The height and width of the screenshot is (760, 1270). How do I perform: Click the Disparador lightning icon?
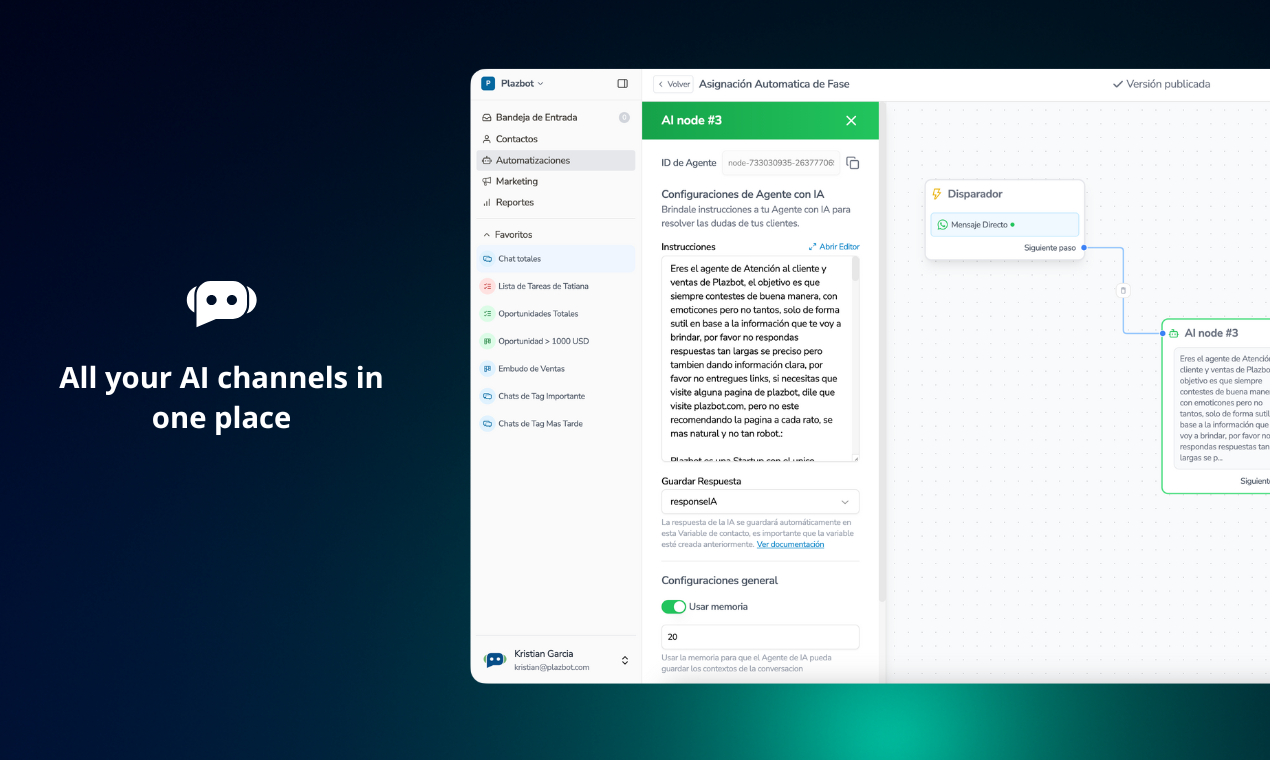coord(937,194)
